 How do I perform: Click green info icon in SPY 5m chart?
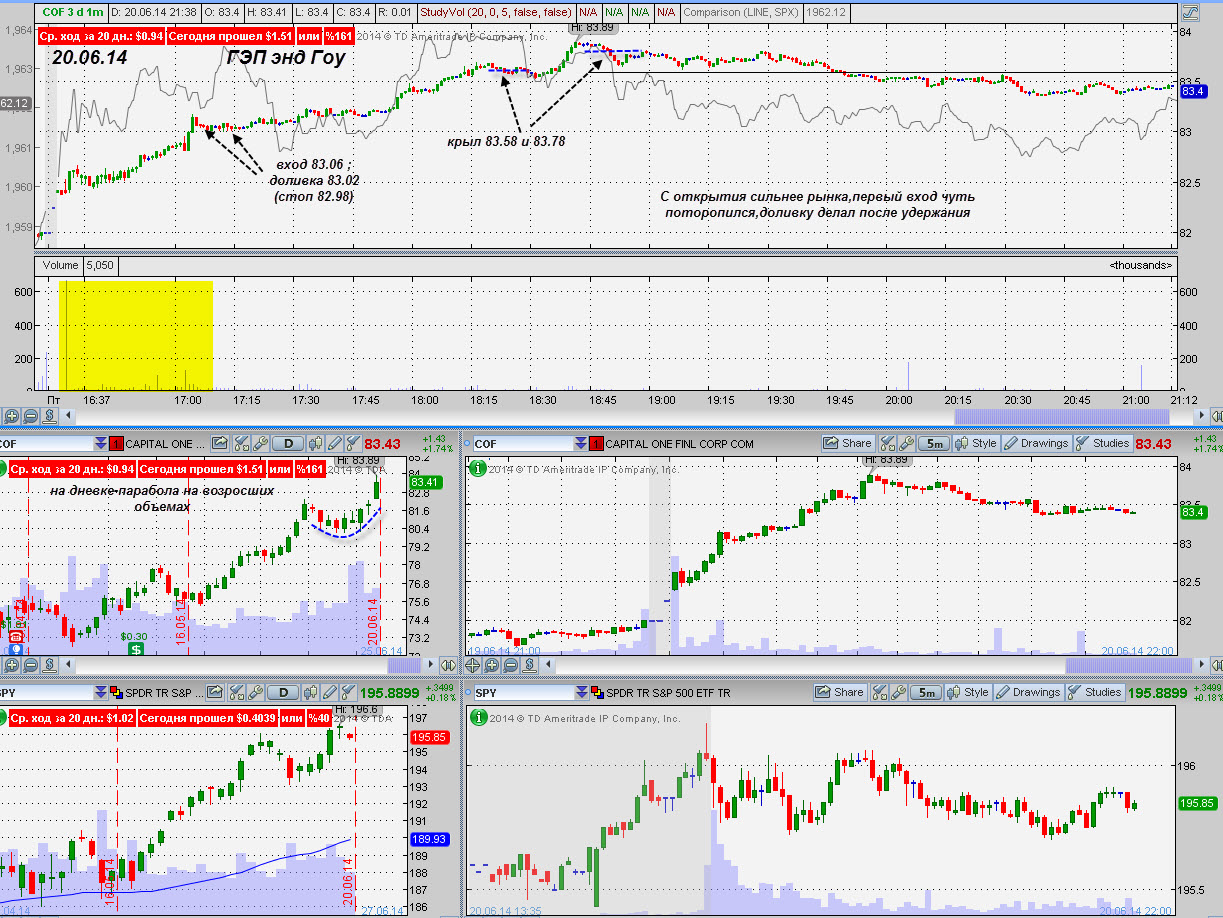[x=477, y=717]
